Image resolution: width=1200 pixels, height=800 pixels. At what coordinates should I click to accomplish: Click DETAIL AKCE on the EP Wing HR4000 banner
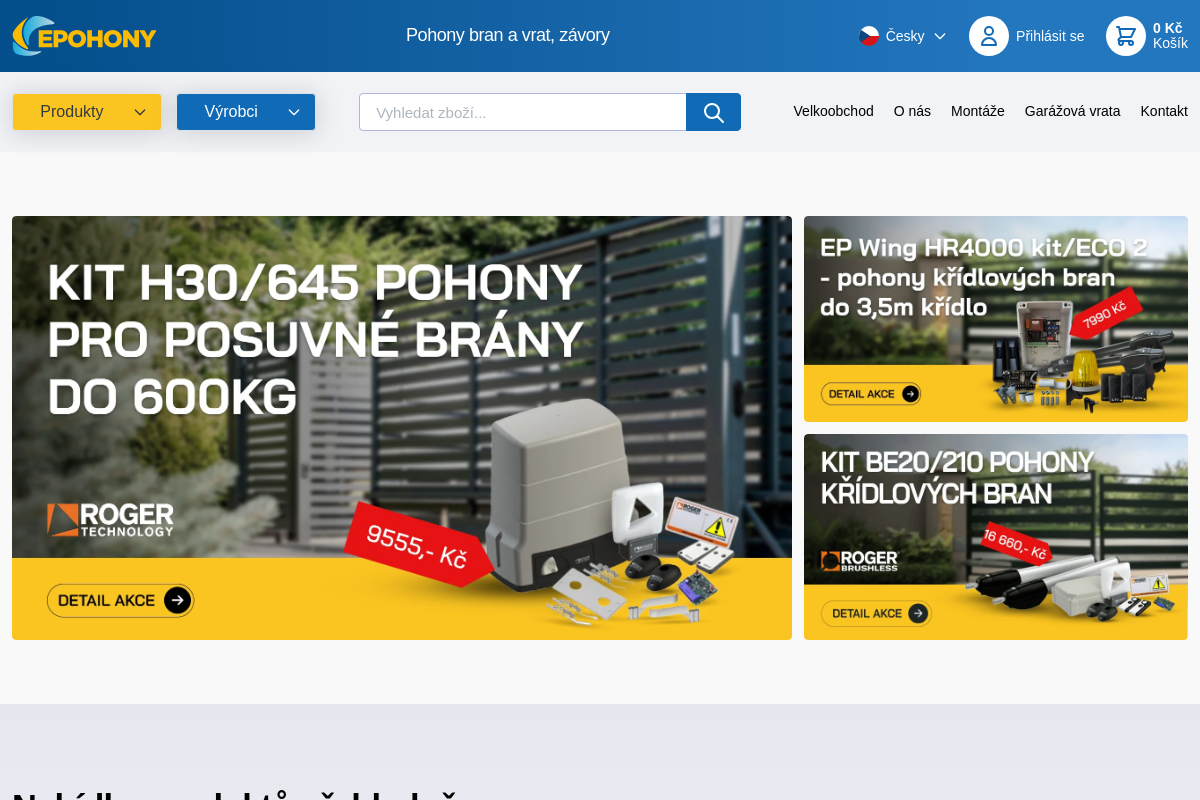point(871,393)
